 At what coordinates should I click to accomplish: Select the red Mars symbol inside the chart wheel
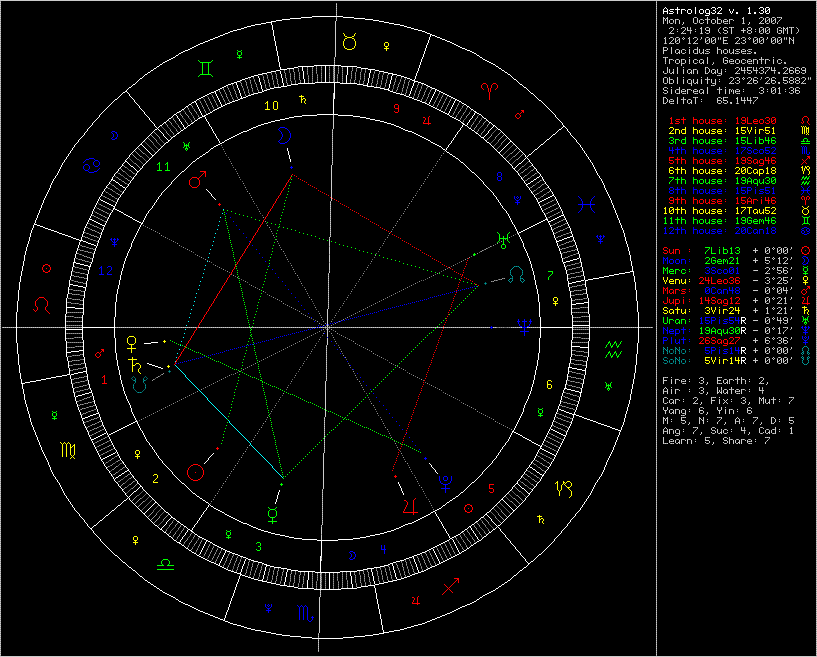(199, 181)
